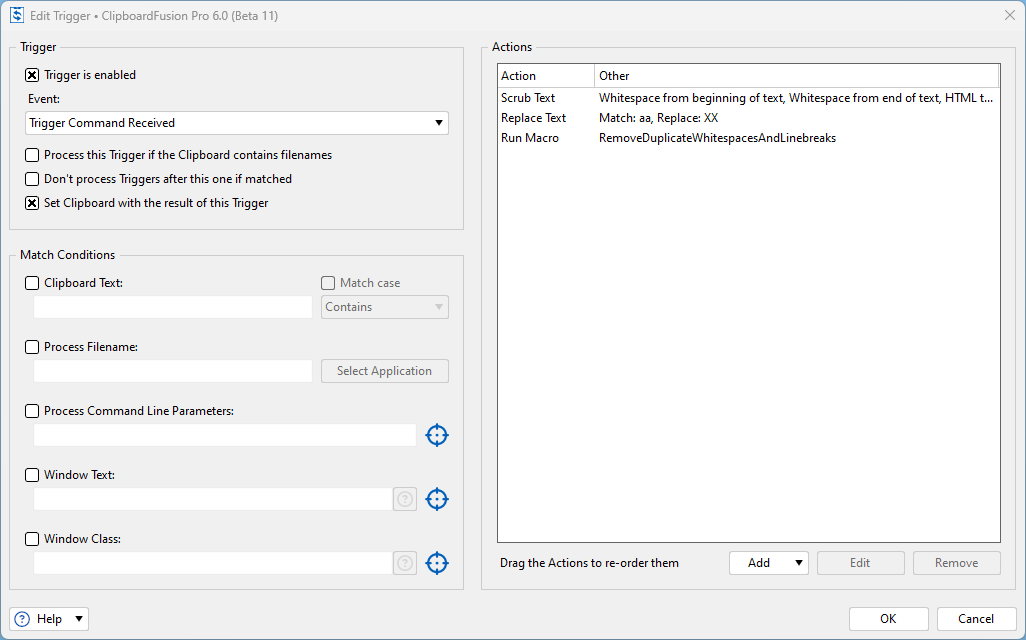Image resolution: width=1026 pixels, height=640 pixels.
Task: Toggle 'Set Clipboard with the result' checkbox
Action: click(32, 203)
